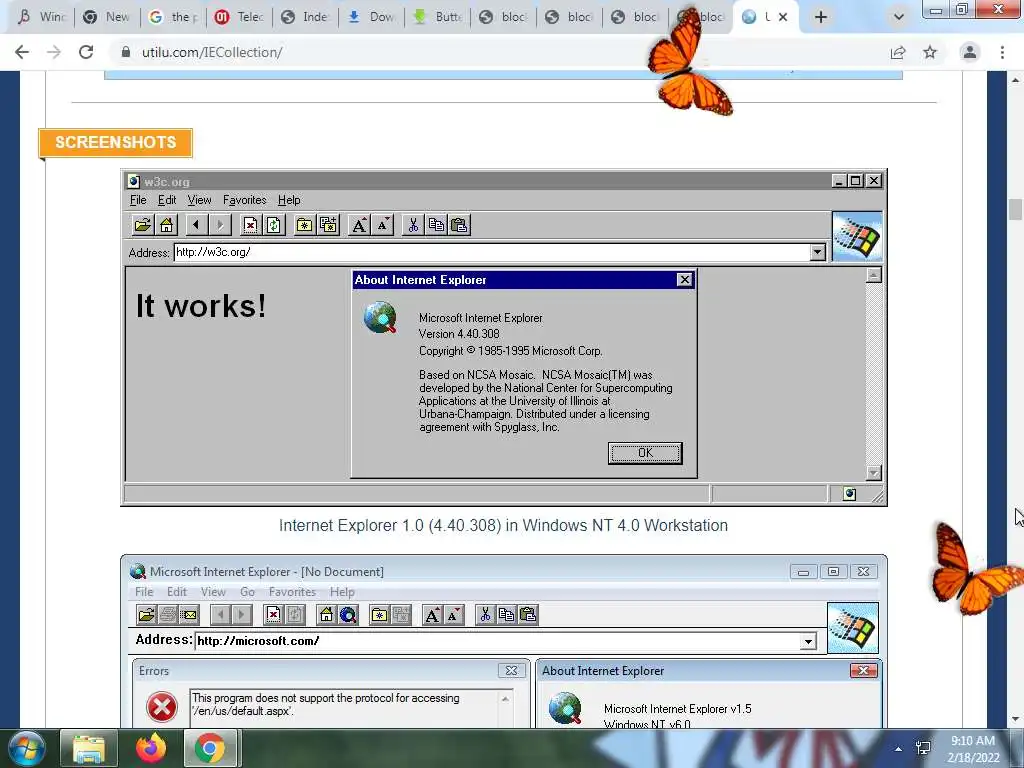View site info via the lock icon

[x=126, y=52]
